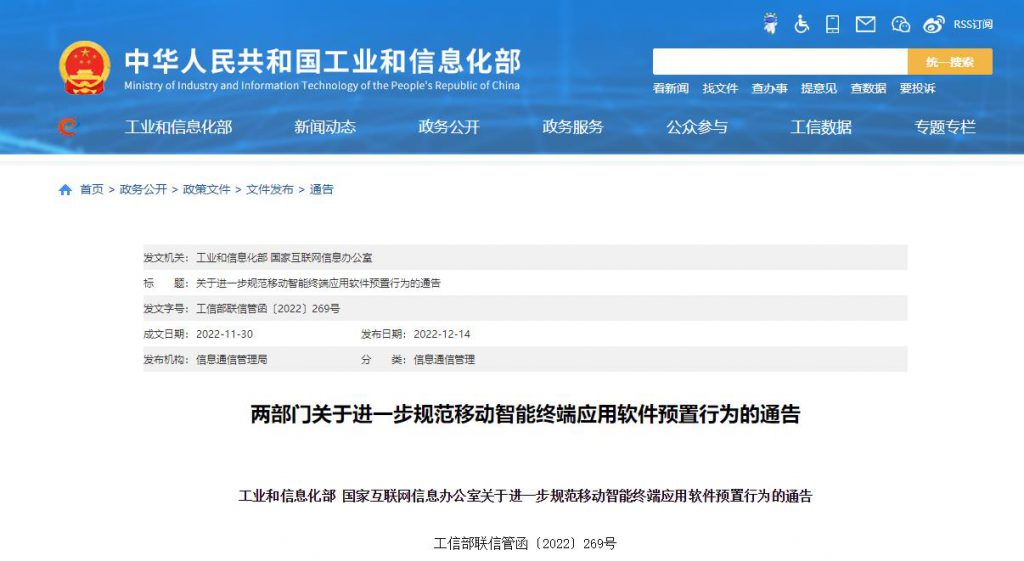1024x561 pixels.
Task: Open the 查数据 quick link
Action: coord(869,88)
